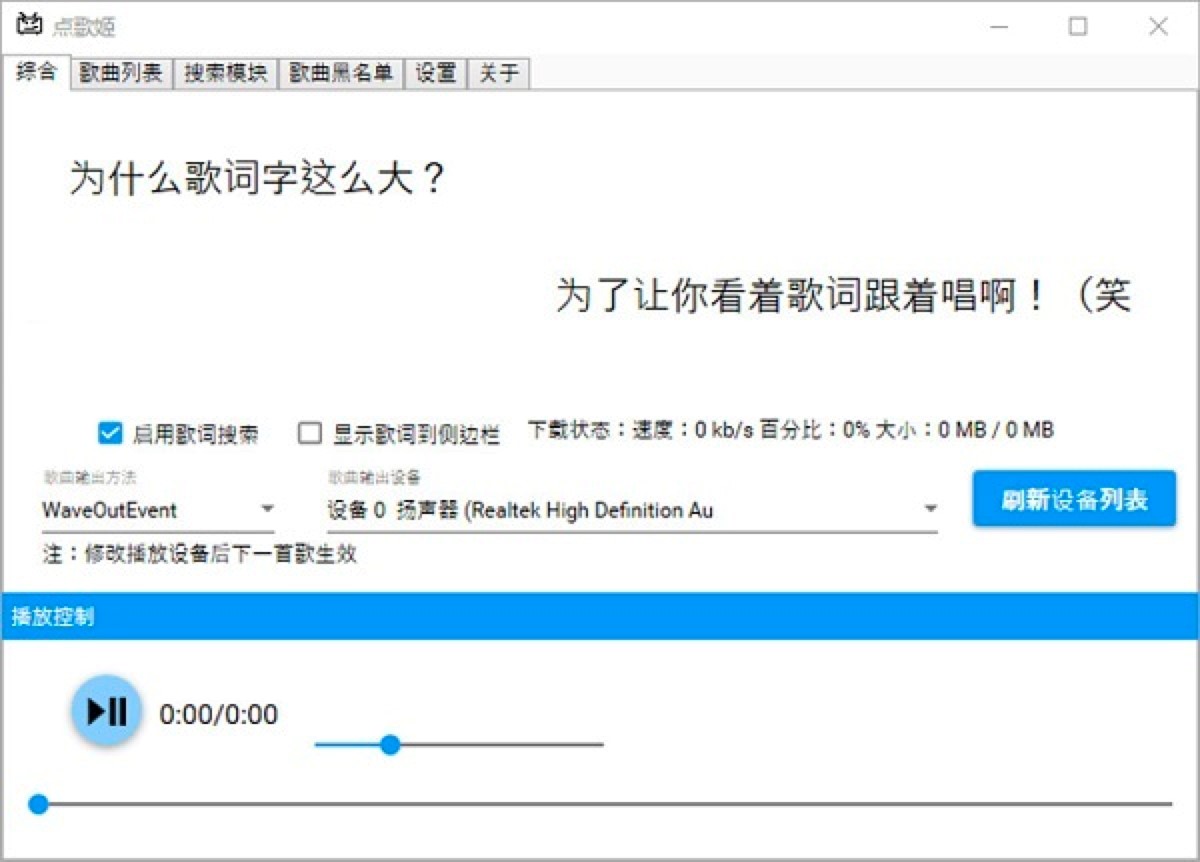This screenshot has width=1200, height=862.
Task: Click the bottom seek bar handle
Action: coord(38,804)
